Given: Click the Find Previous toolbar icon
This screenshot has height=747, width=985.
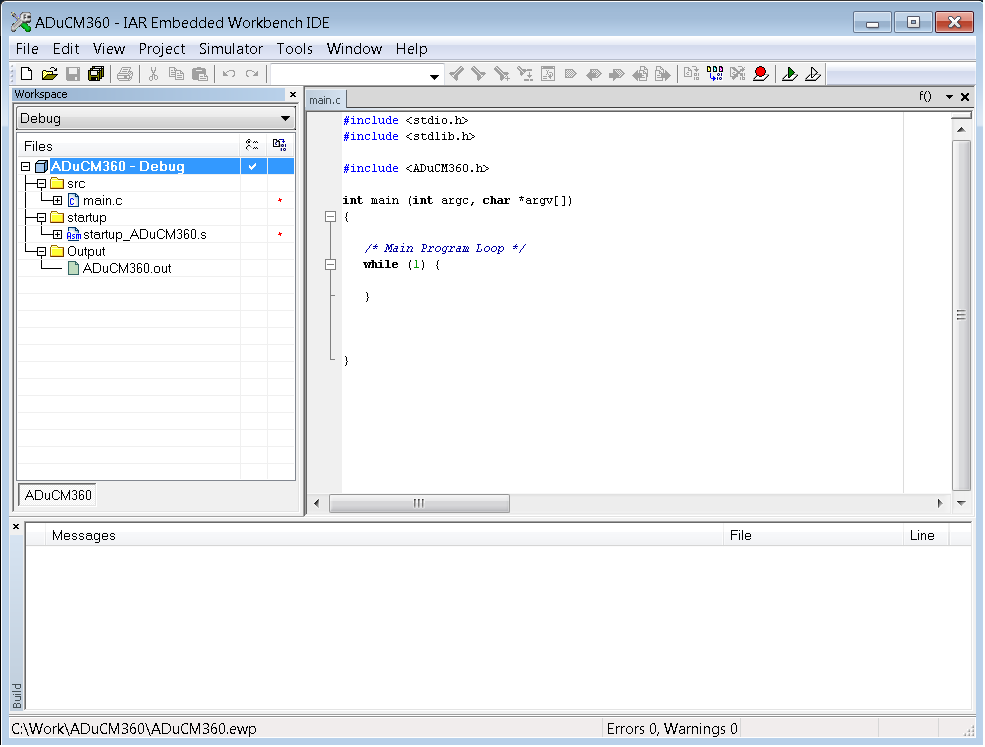Looking at the screenshot, I should coord(457,74).
